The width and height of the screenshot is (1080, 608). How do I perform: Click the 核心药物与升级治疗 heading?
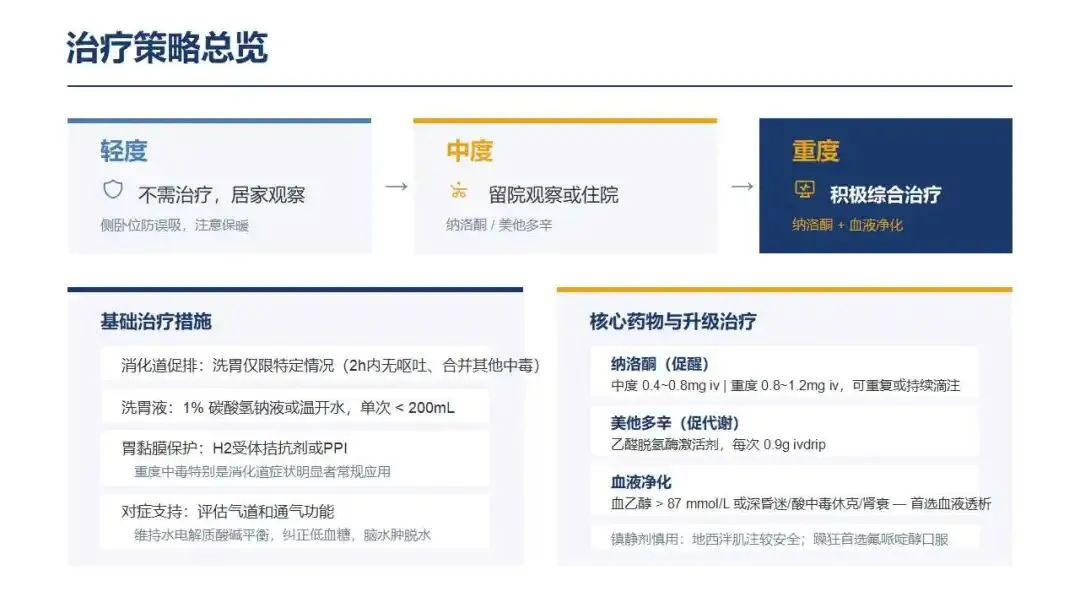673,322
